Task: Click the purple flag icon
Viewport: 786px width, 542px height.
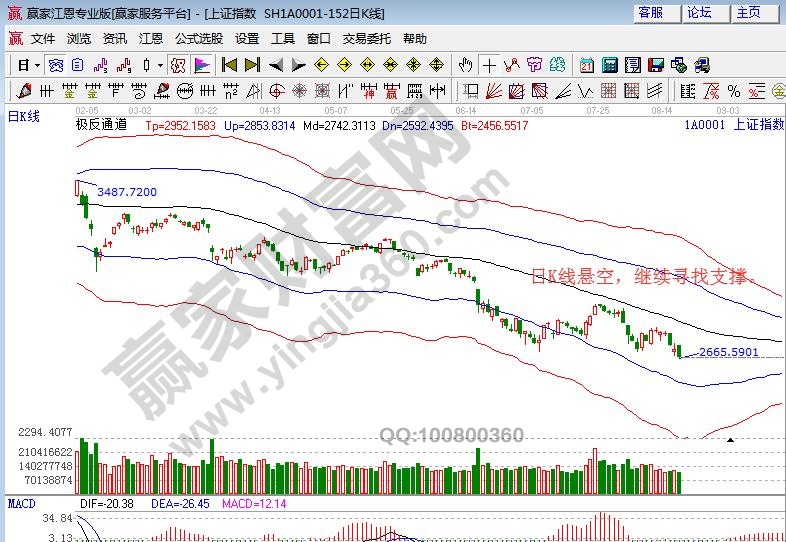Action: click(202, 65)
